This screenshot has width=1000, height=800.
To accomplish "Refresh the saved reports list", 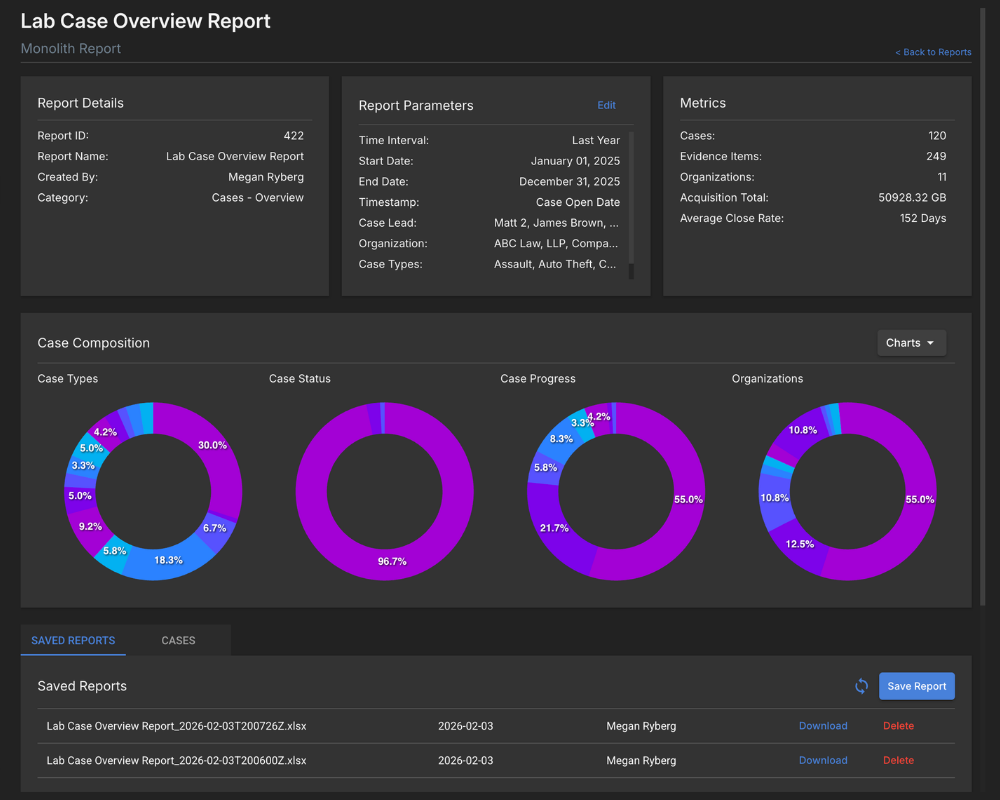I will coord(861,686).
